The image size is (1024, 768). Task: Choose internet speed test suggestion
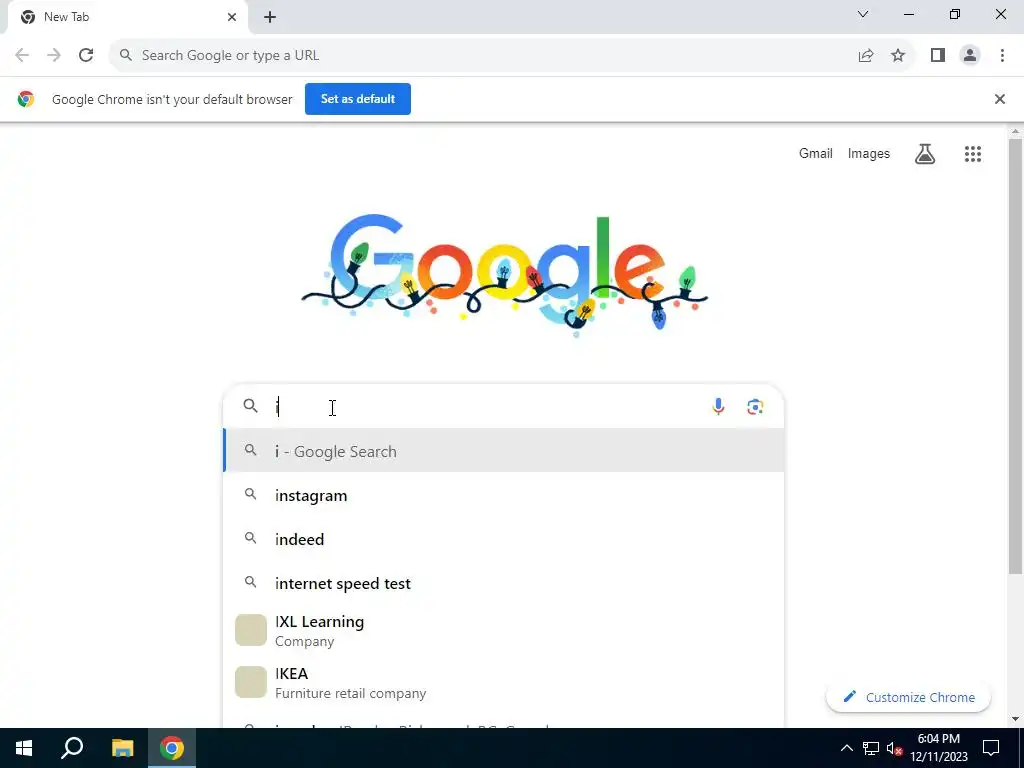(504, 583)
